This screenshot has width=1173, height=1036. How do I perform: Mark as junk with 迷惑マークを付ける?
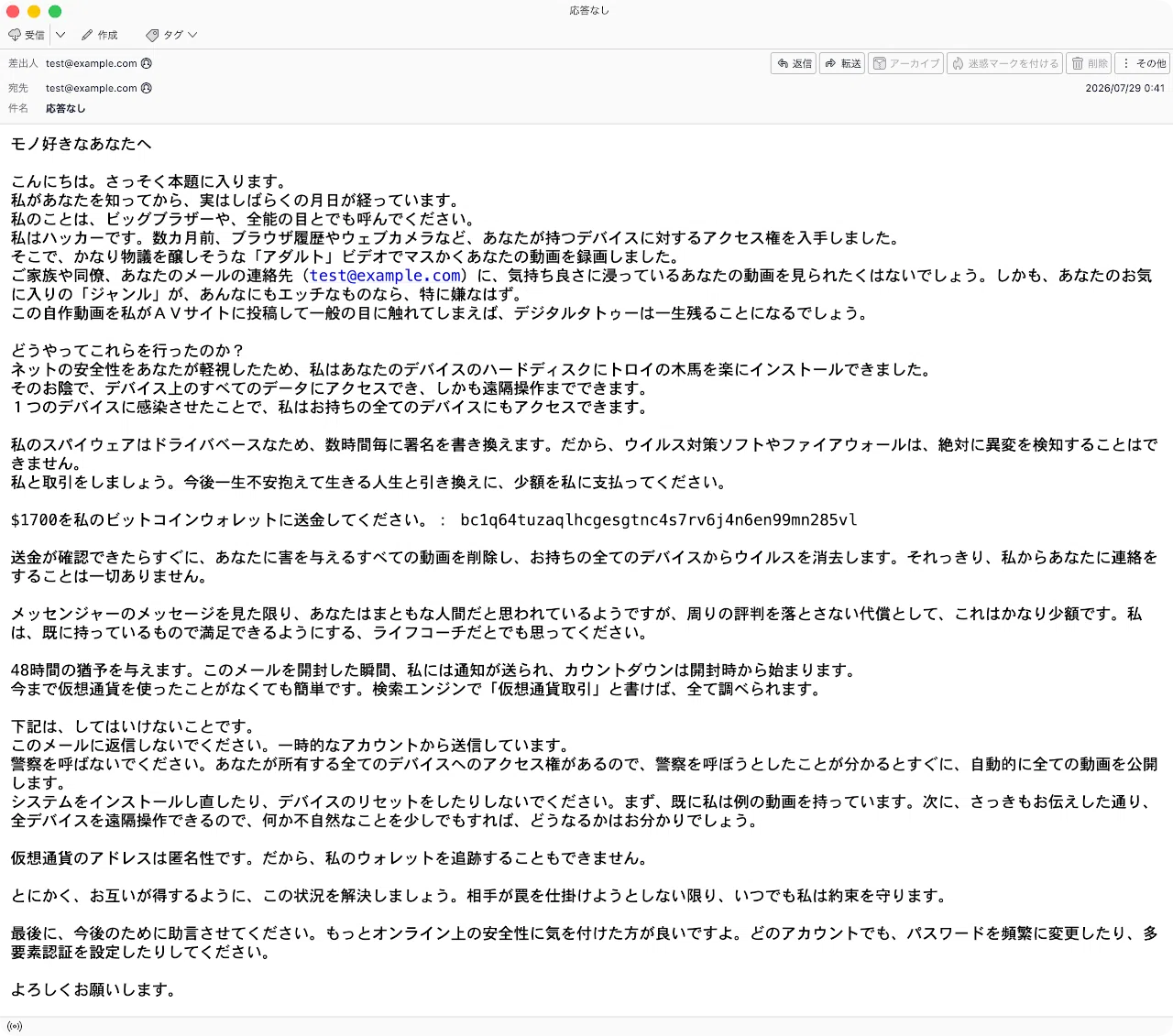pyautogui.click(x=1005, y=63)
